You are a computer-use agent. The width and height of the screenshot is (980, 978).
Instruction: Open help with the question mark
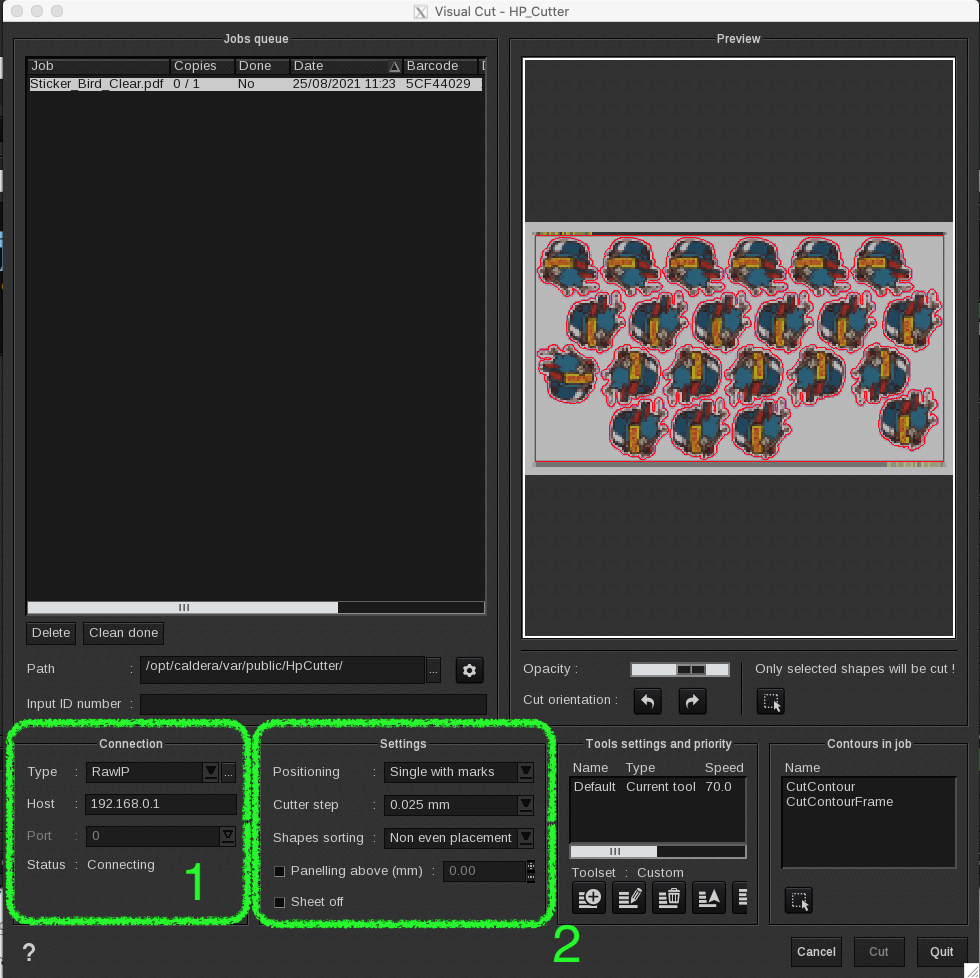click(29, 952)
